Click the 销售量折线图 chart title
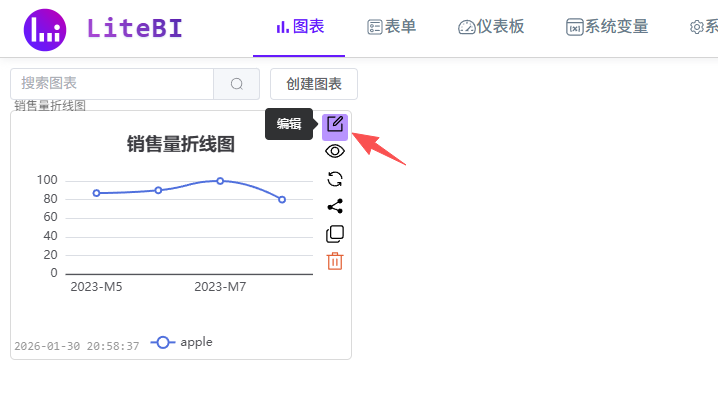Viewport: 718px width, 418px height. [181, 144]
